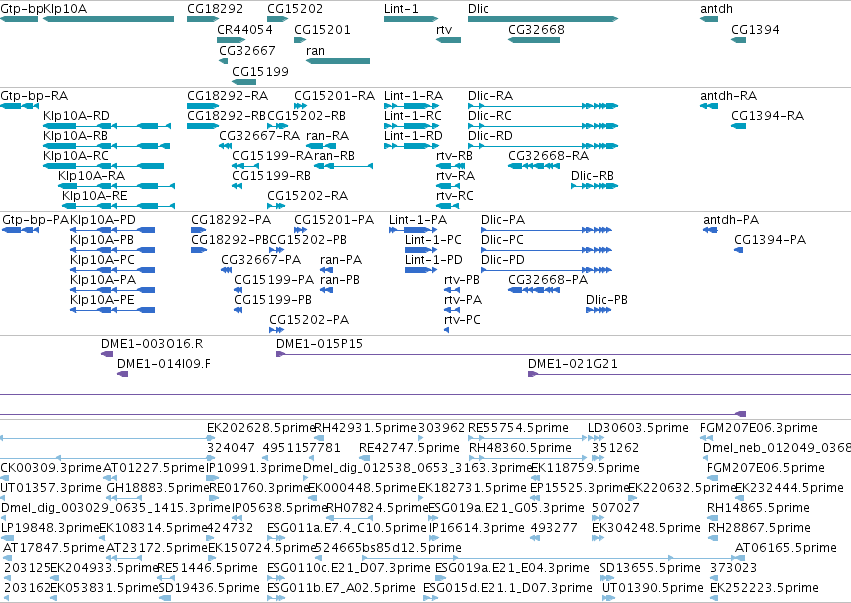The width and height of the screenshot is (851, 603).
Task: Open the Dlic-PC protein label
Action: coord(503,240)
